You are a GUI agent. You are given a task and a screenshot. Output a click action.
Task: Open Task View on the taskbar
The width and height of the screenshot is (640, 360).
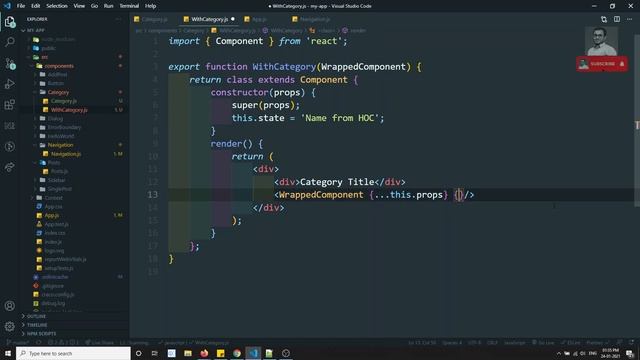coord(155,353)
